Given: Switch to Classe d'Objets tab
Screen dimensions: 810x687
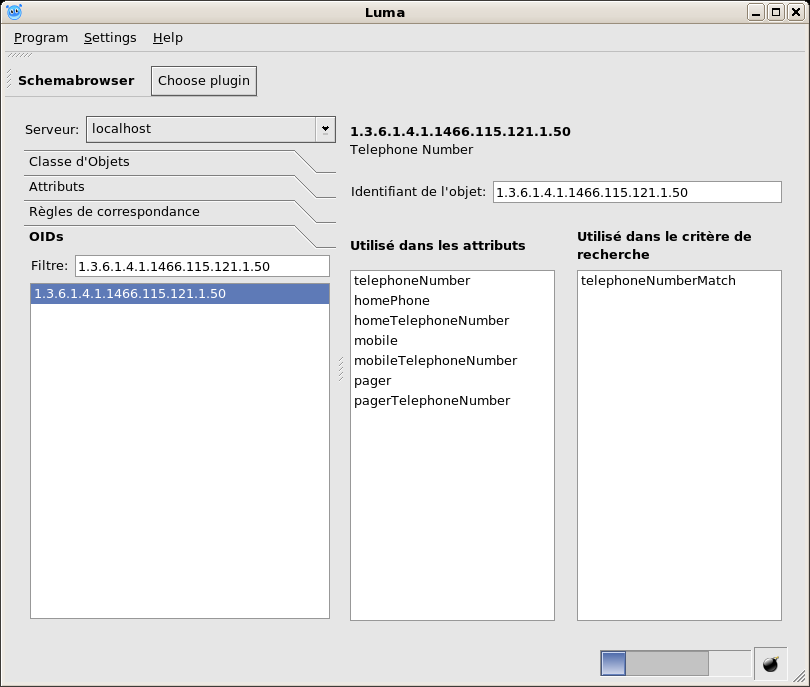Looking at the screenshot, I should pyautogui.click(x=79, y=162).
